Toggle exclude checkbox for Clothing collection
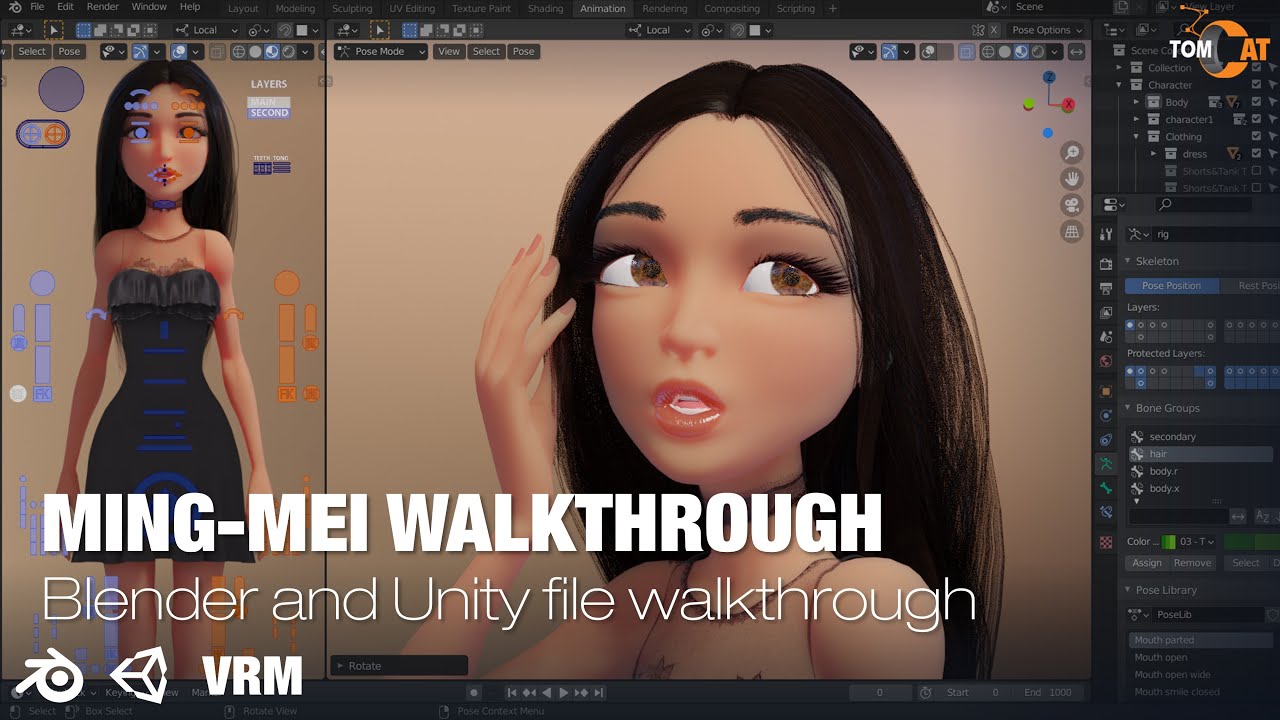 (x=1256, y=136)
